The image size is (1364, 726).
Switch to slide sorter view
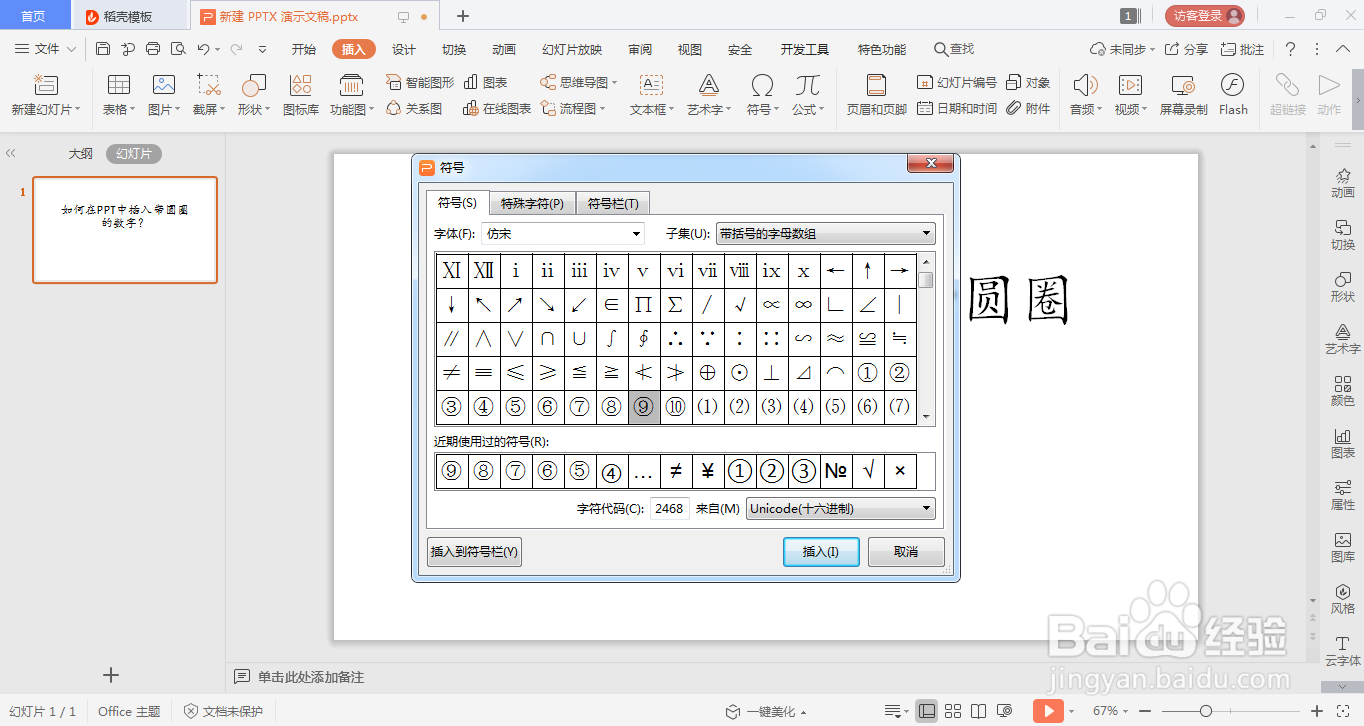pos(953,710)
